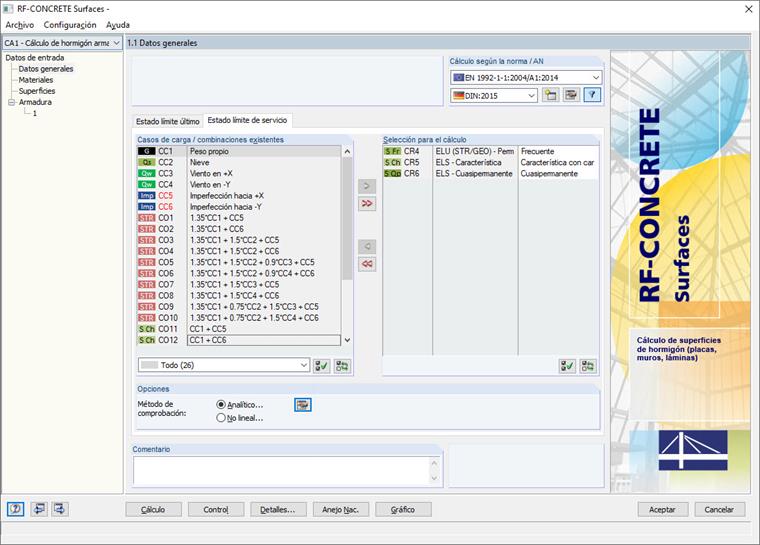Select row CO1 1.35*CC1 + CC5
The width and height of the screenshot is (760, 545).
(239, 218)
